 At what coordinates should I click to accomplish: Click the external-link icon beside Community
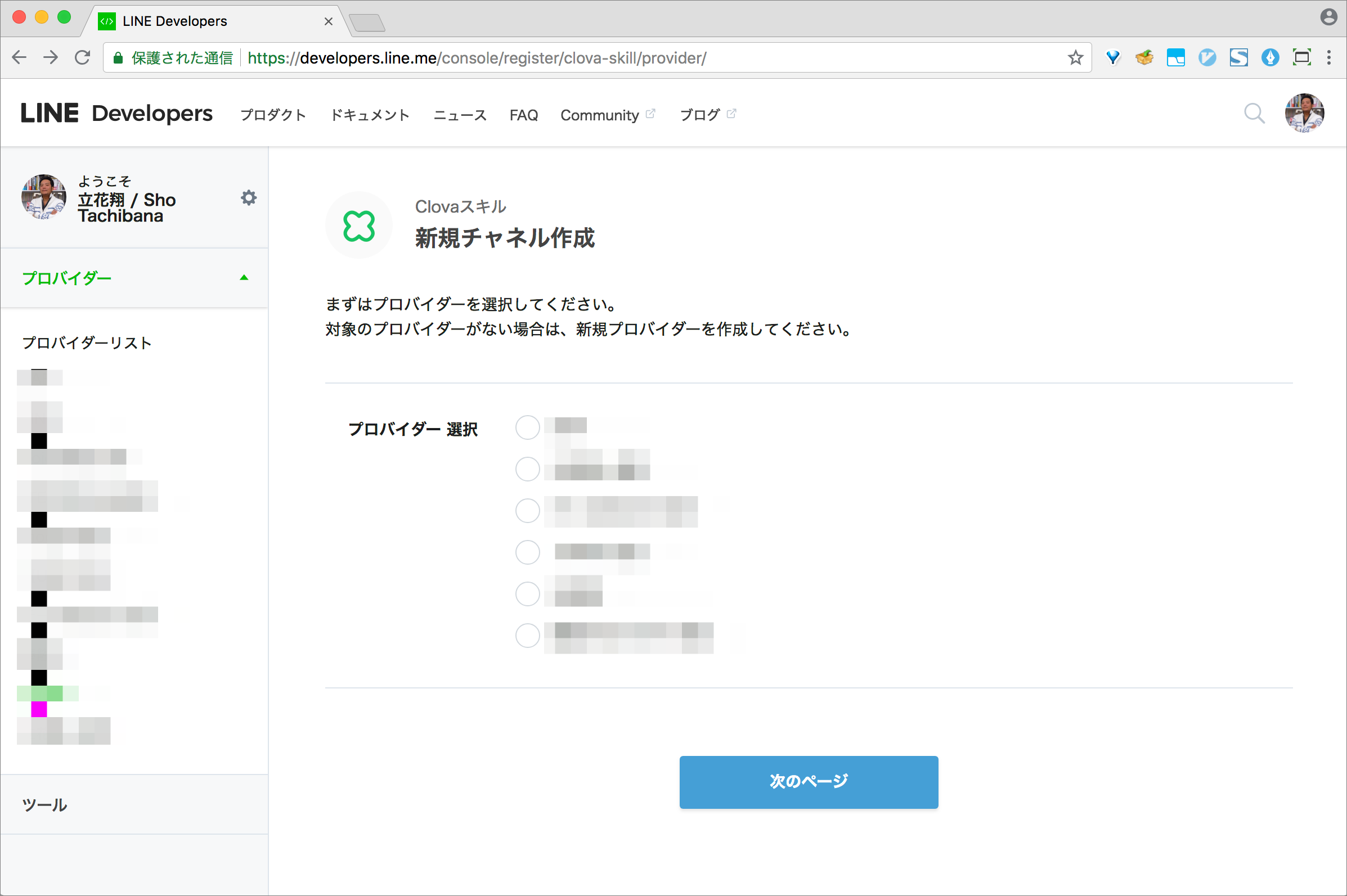point(650,114)
